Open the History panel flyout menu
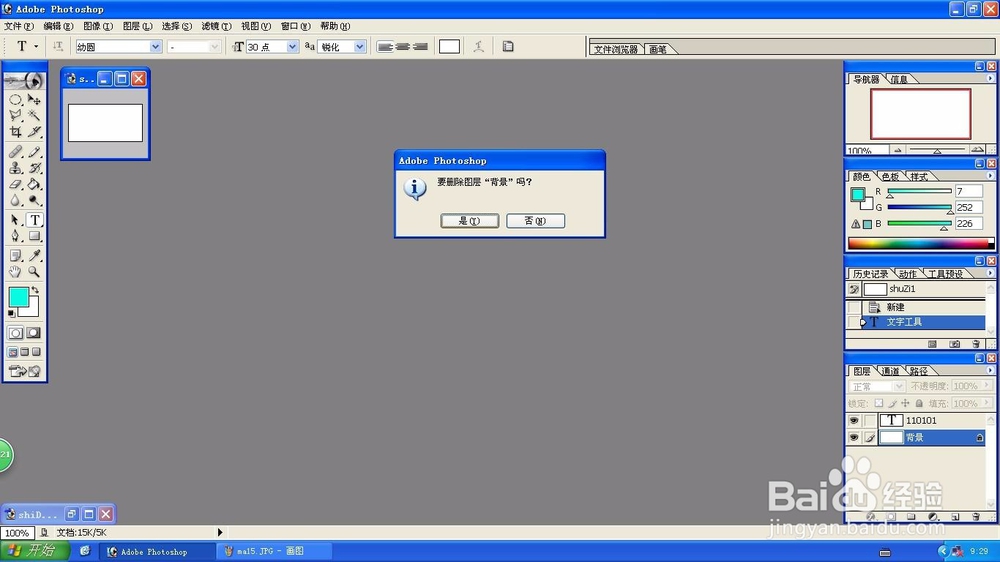1000x562 pixels. click(x=990, y=273)
